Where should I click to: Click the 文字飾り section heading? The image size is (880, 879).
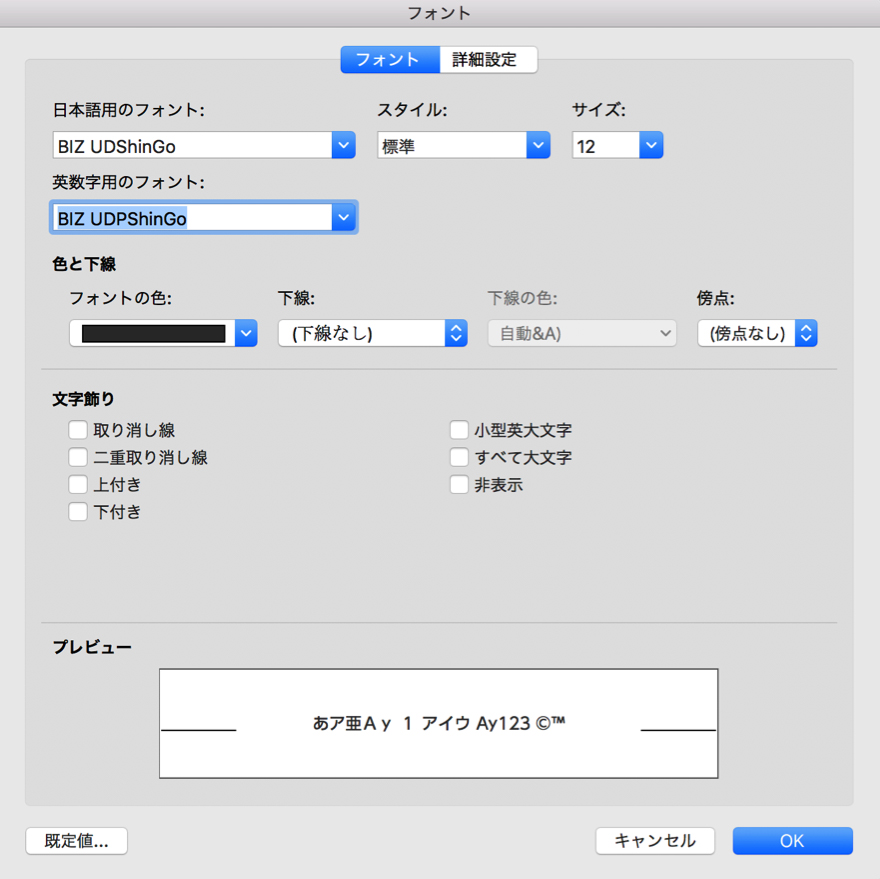pyautogui.click(x=83, y=400)
